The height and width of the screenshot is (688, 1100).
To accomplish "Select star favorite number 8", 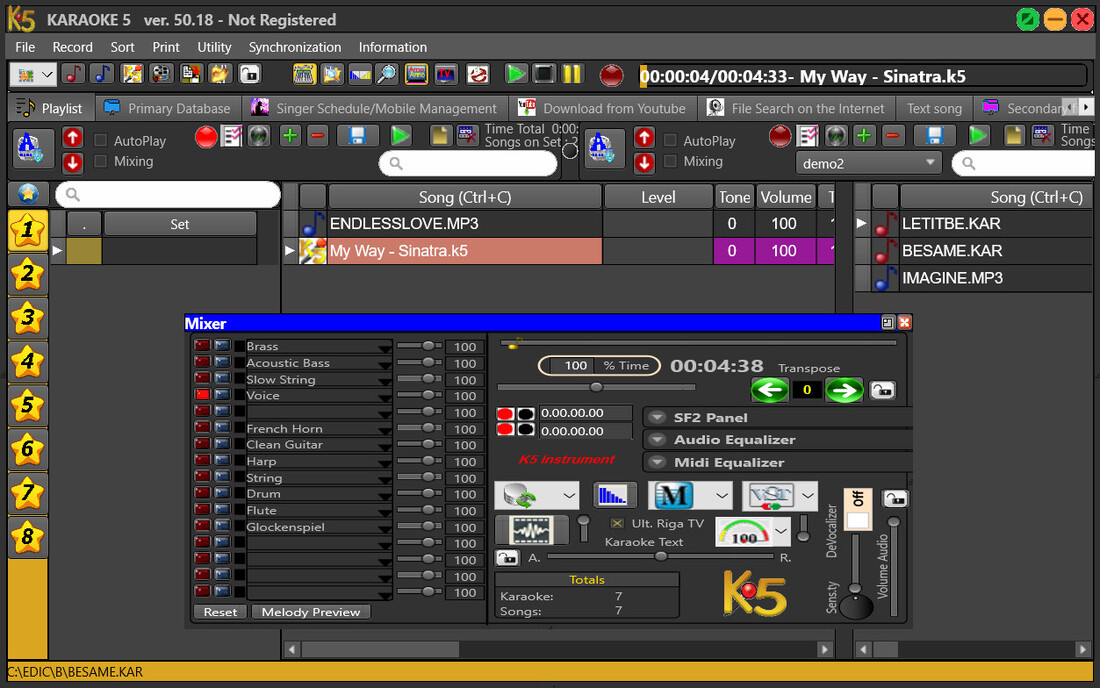I will [x=27, y=537].
